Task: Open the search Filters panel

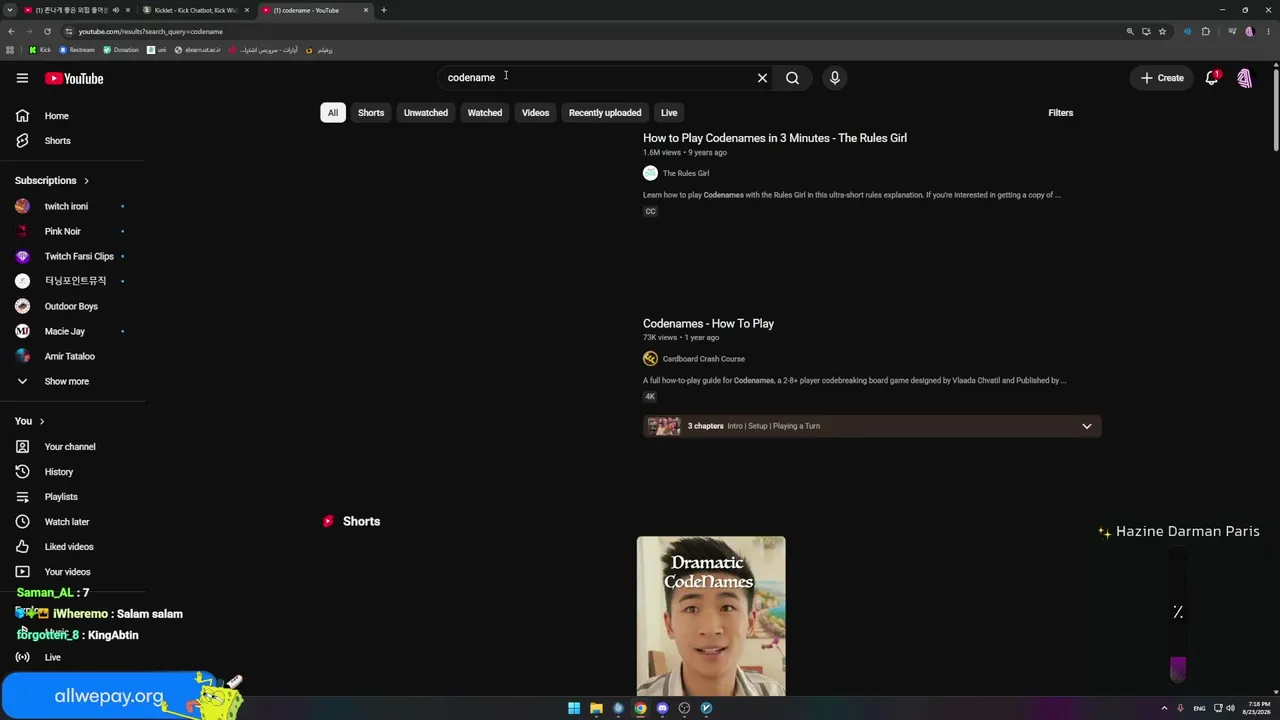Action: click(1061, 113)
